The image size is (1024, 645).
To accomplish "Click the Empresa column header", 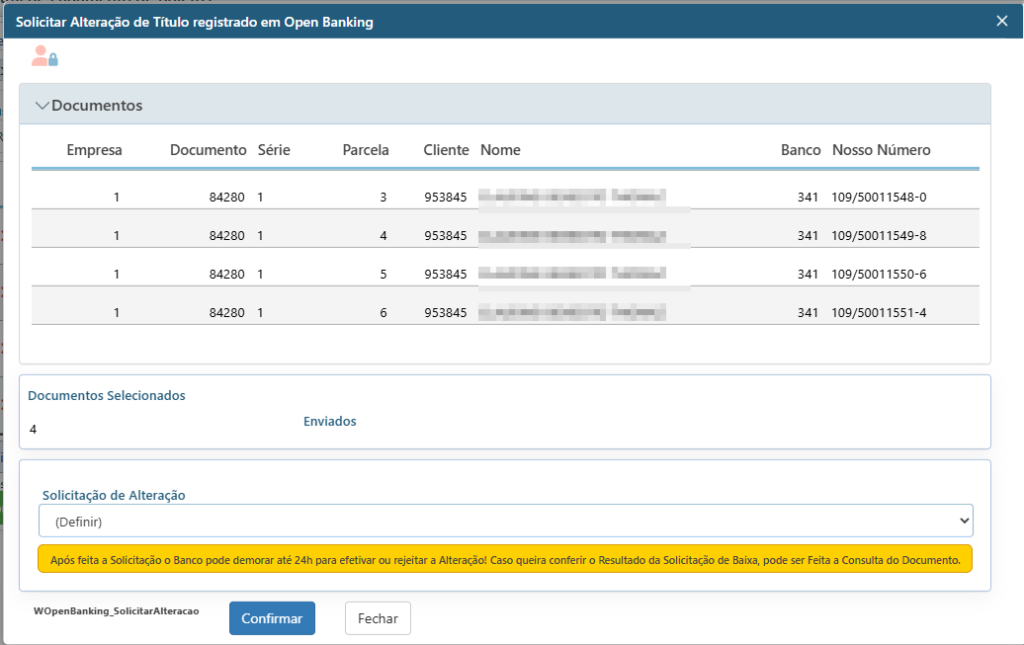I will tap(94, 150).
